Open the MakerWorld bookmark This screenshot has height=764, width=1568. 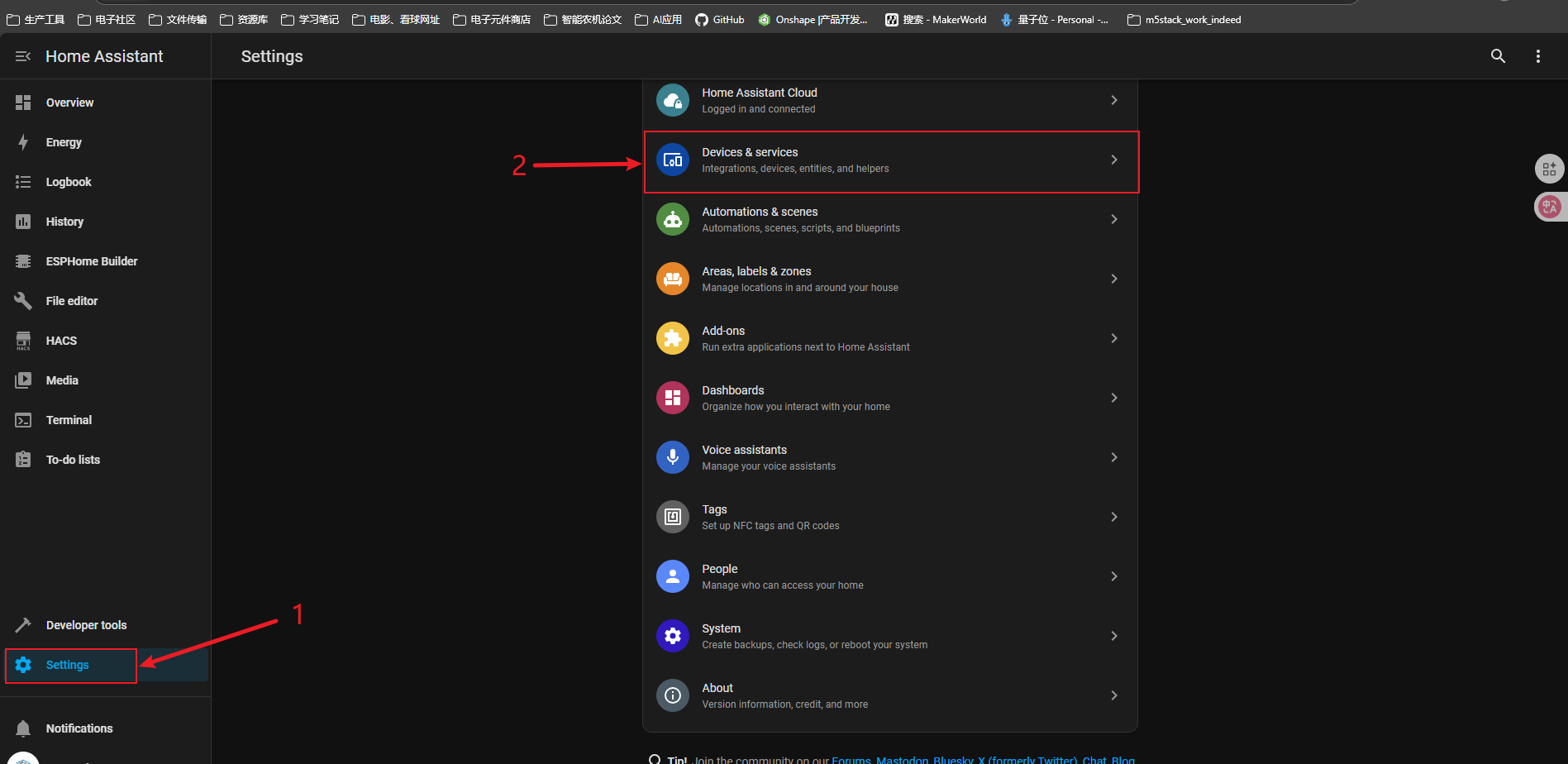click(x=936, y=20)
